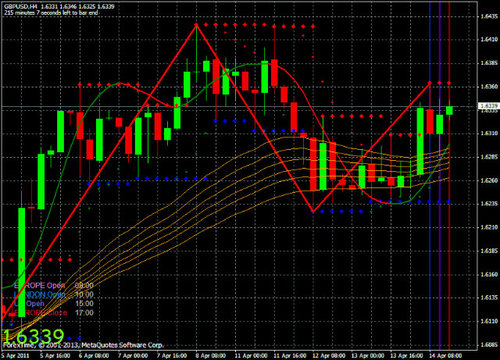Click the 1.6285 price axis label
The height and width of the screenshot is (360, 500).
click(489, 157)
